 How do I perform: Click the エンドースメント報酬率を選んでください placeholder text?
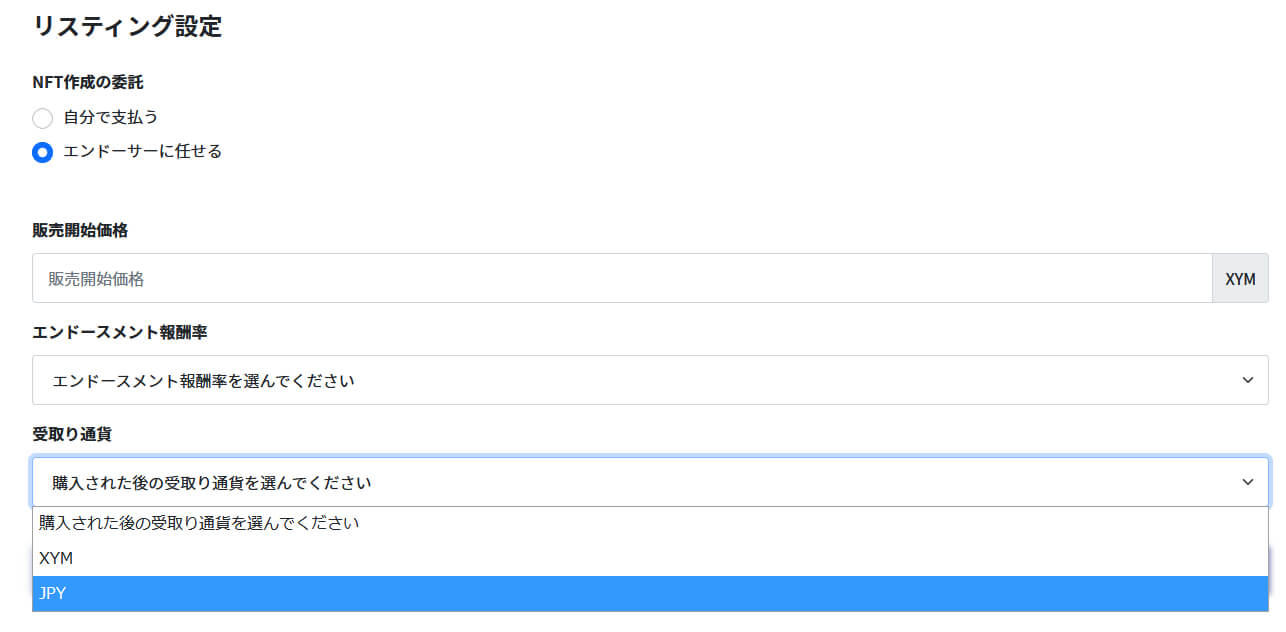click(203, 381)
